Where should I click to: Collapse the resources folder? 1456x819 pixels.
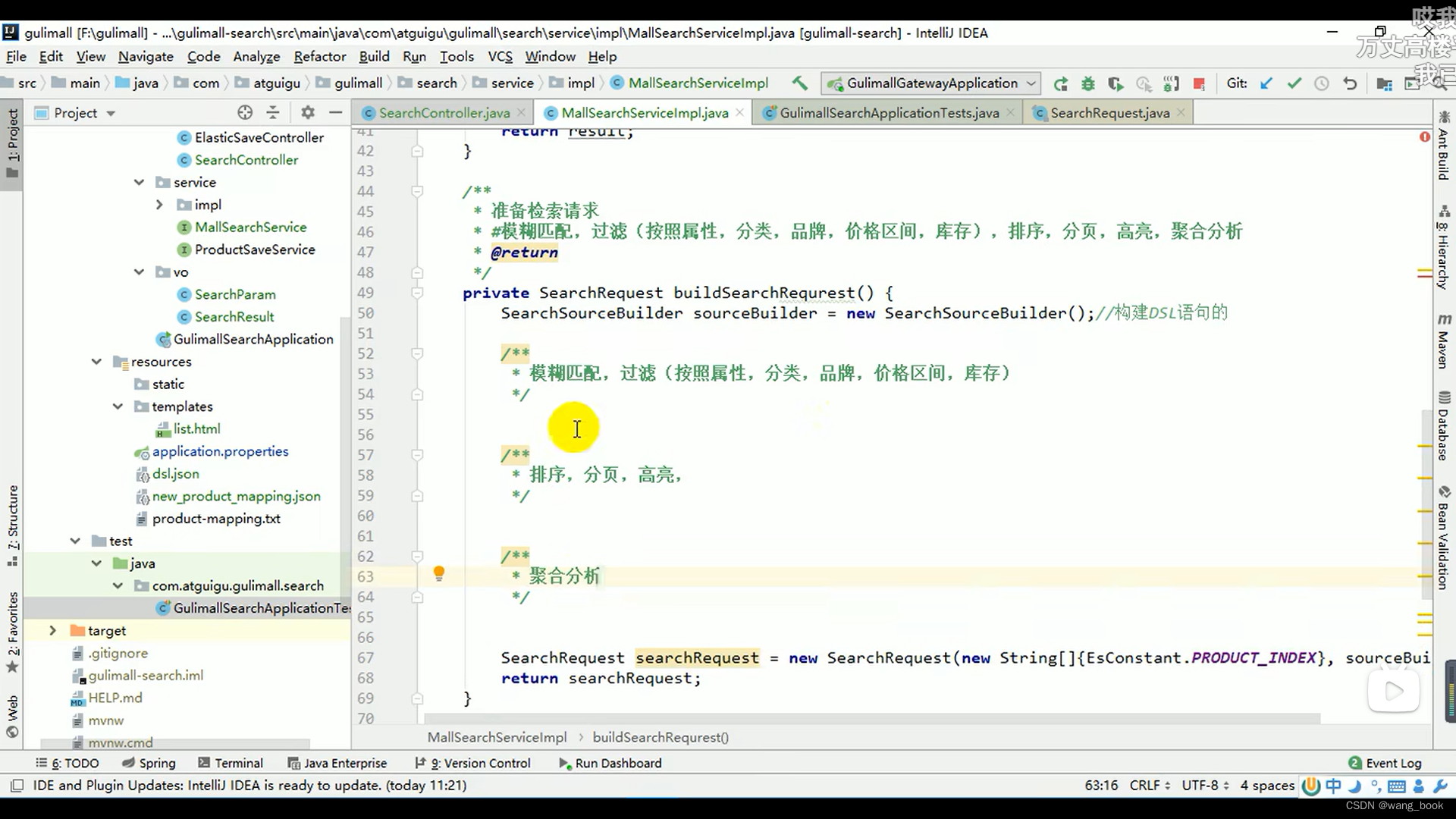pyautogui.click(x=96, y=362)
